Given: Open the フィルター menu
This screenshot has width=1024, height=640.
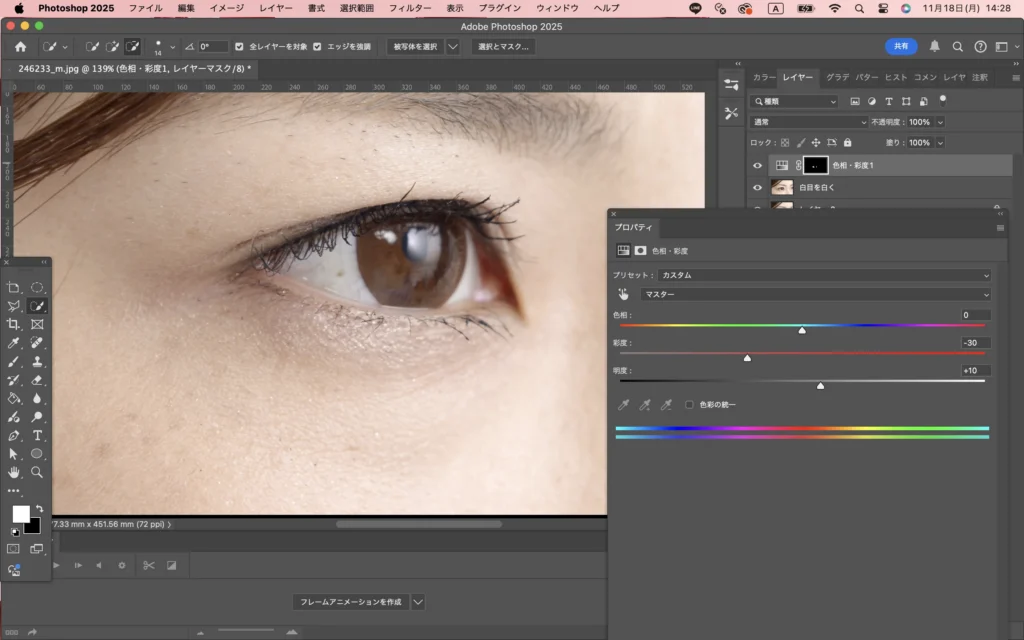Looking at the screenshot, I should [409, 8].
